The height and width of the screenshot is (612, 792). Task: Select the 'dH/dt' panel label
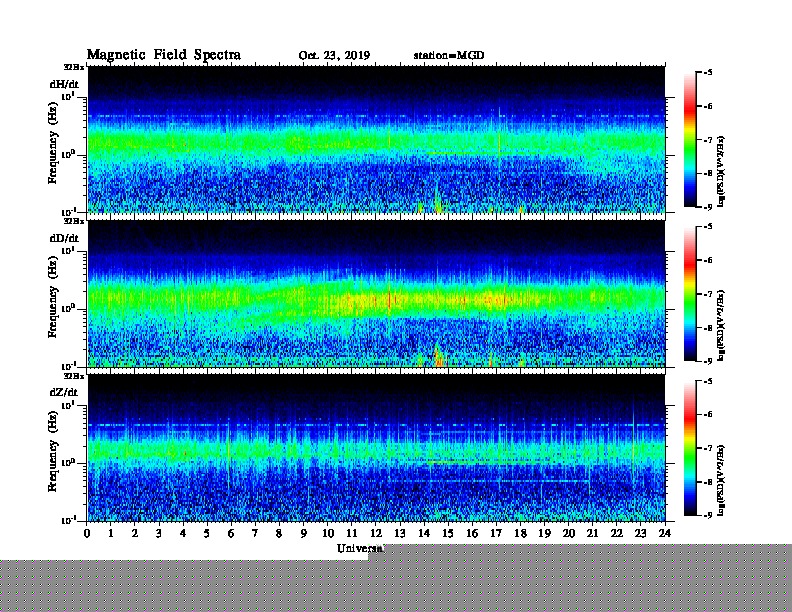pos(64,84)
